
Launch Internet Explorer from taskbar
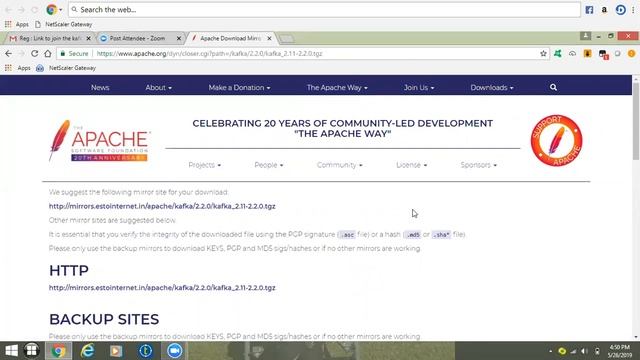[87, 351]
